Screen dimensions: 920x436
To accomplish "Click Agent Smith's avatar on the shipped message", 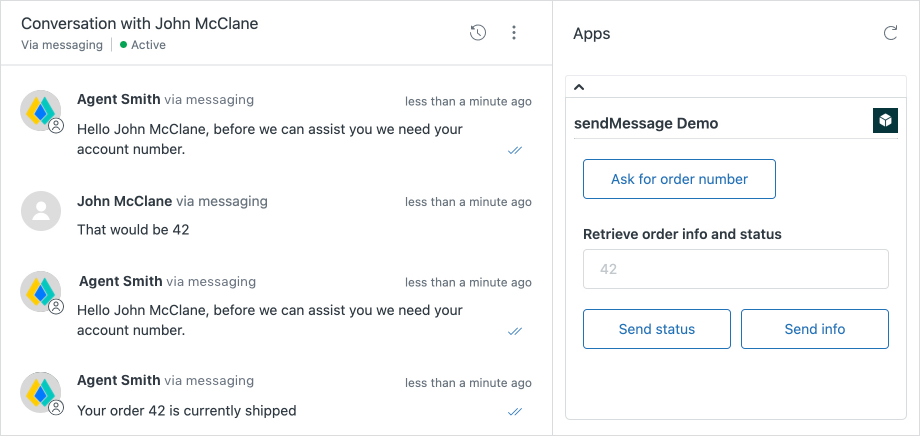I will tap(41, 392).
